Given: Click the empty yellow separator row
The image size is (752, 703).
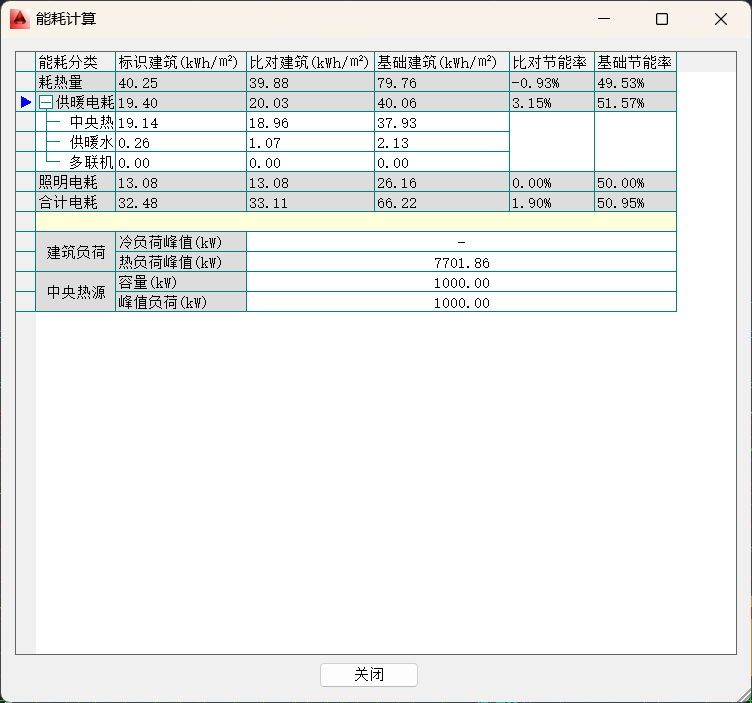Looking at the screenshot, I should tap(355, 222).
